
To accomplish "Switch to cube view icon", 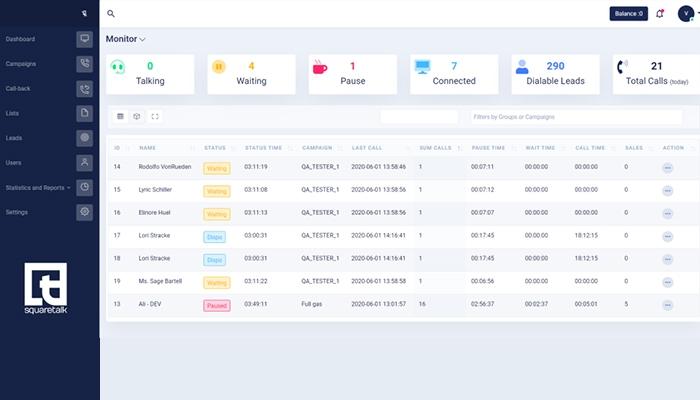I will [x=137, y=117].
